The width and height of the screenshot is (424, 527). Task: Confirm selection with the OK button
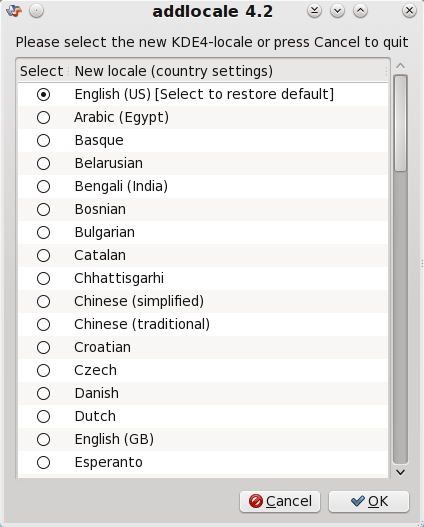tap(369, 501)
